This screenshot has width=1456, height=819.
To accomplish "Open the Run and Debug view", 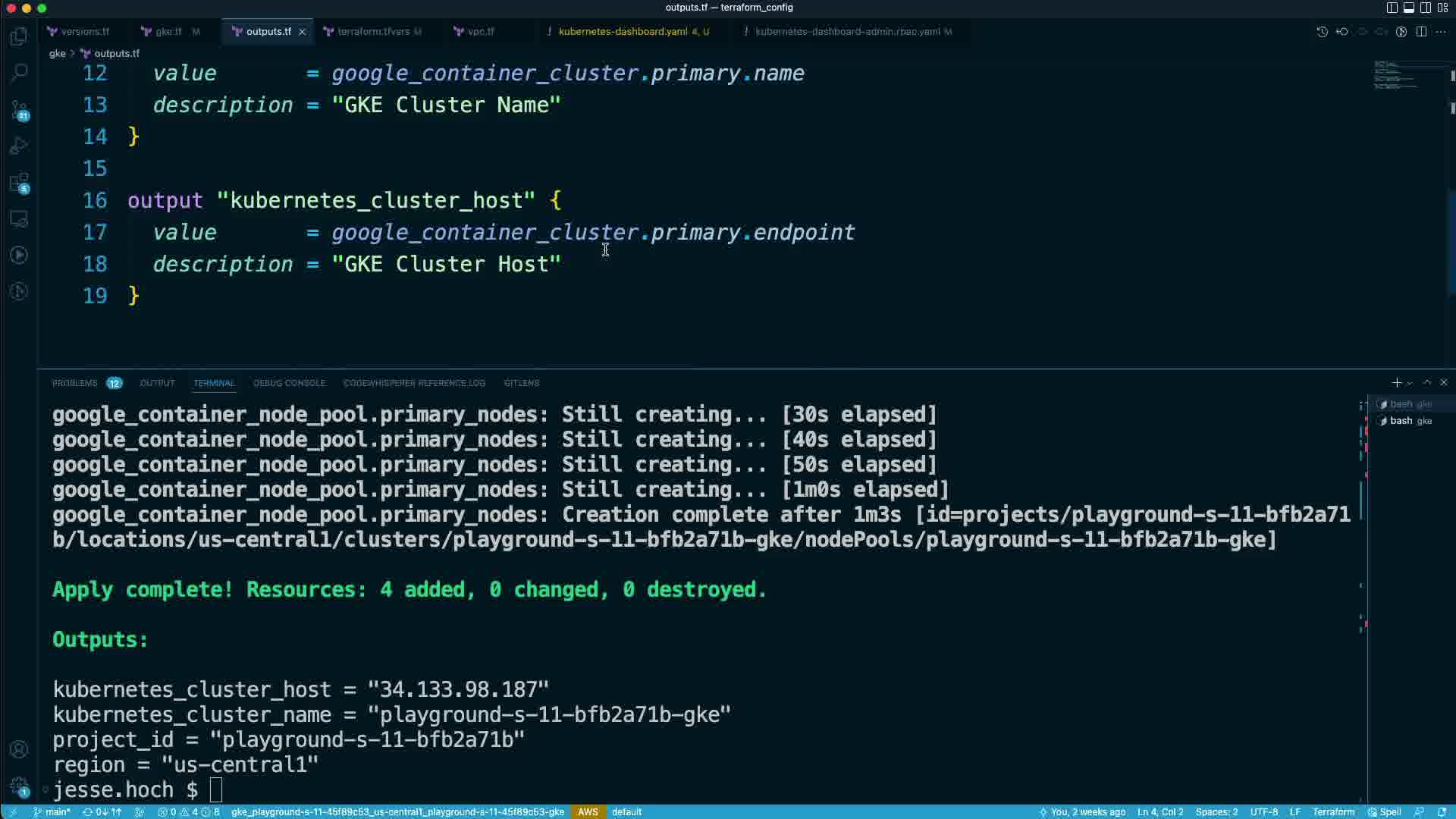I will 19,146.
